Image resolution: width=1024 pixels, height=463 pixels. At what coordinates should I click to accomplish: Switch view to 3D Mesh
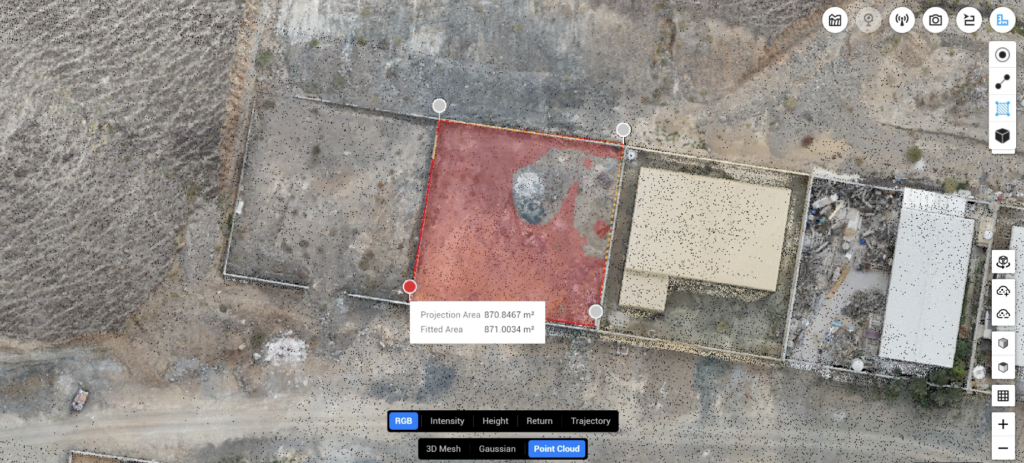pyautogui.click(x=443, y=449)
